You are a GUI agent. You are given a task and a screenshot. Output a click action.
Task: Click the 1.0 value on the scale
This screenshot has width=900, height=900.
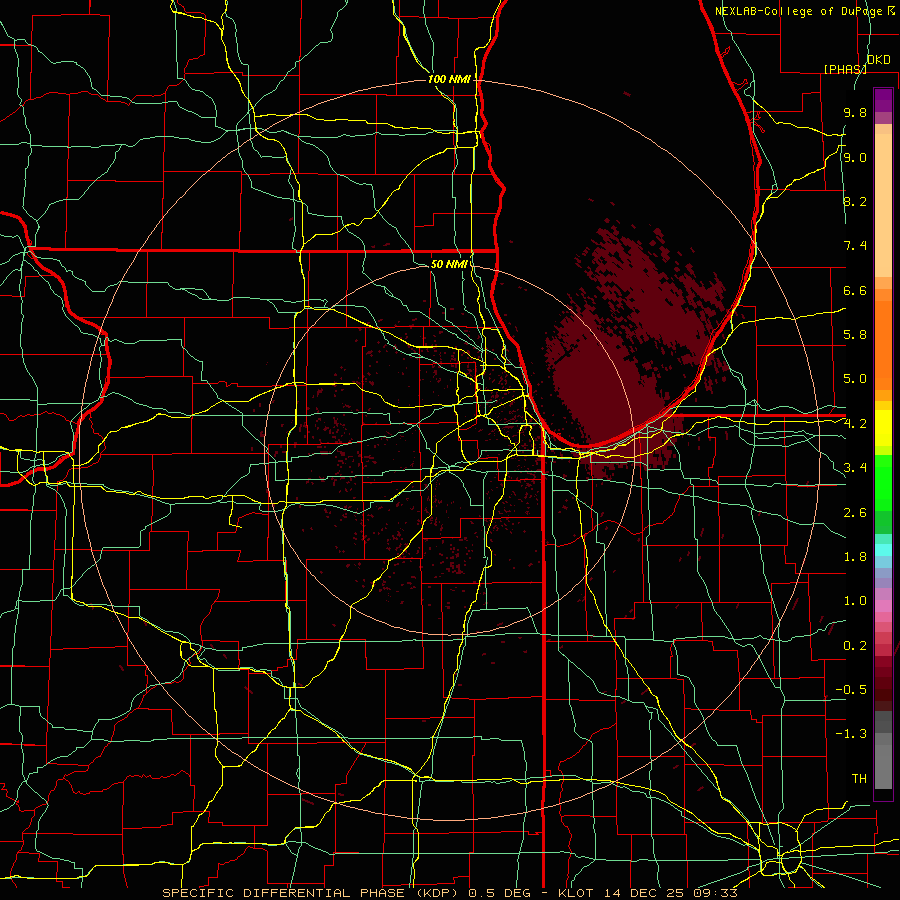[855, 601]
